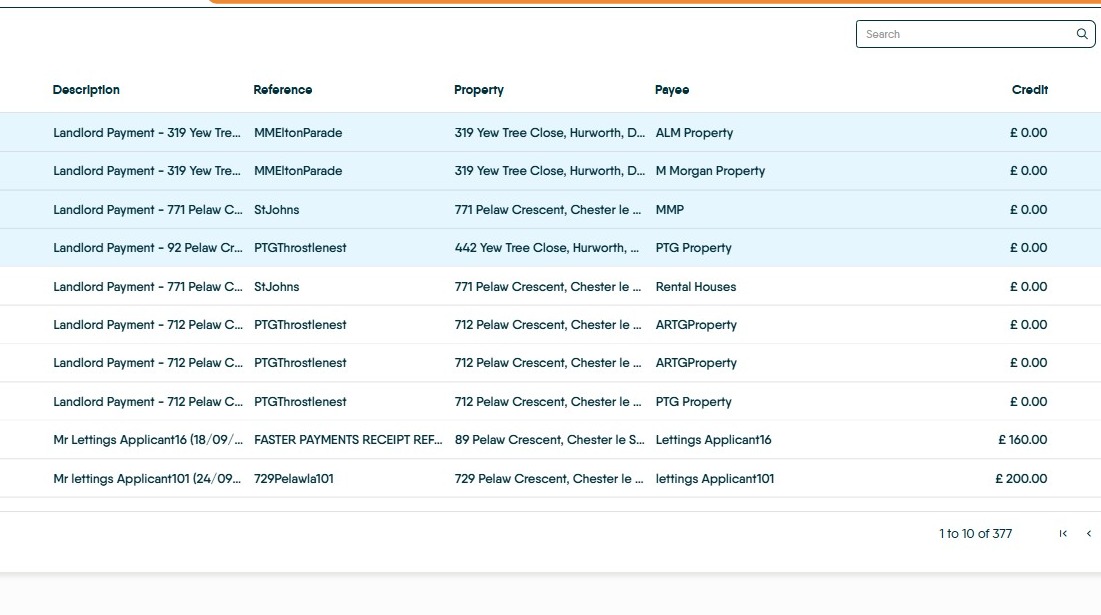Select the FASTER PAYMENTS RECEIPT reference cell
Image resolution: width=1101 pixels, height=615 pixels.
click(x=348, y=440)
